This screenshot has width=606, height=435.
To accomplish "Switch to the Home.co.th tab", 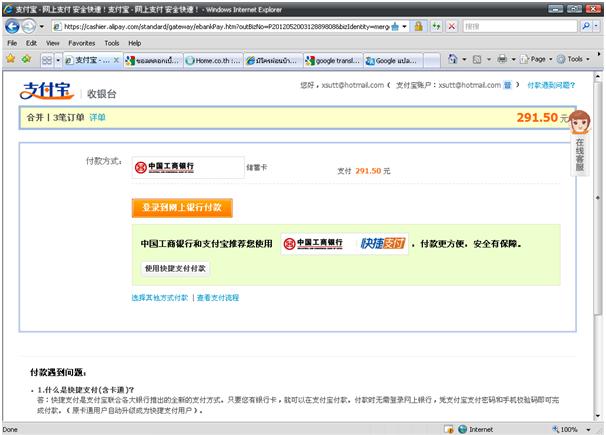I will point(213,61).
